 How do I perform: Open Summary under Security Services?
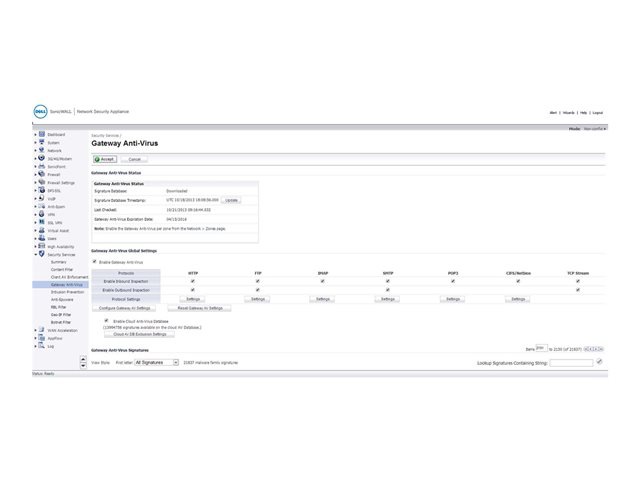58,262
